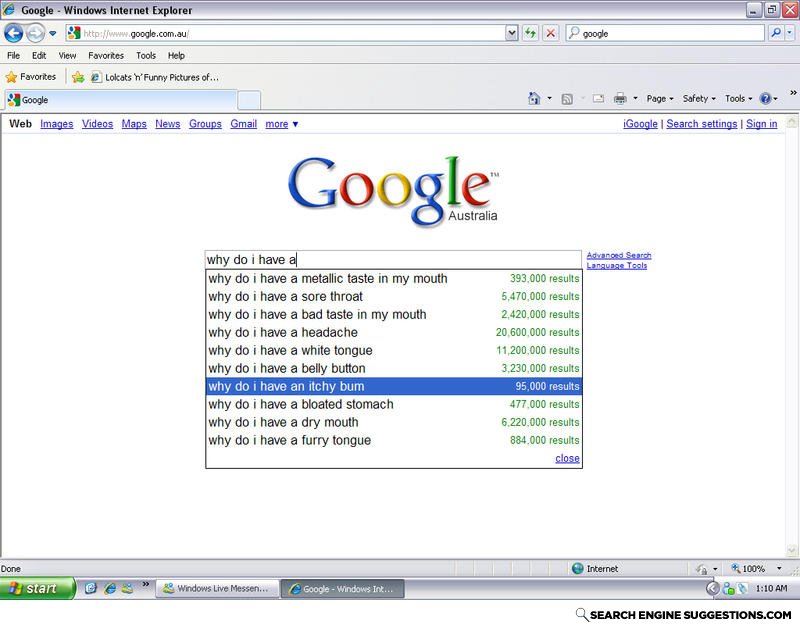Click the blue Help question mark icon
Image resolution: width=800 pixels, height=626 pixels.
[765, 98]
